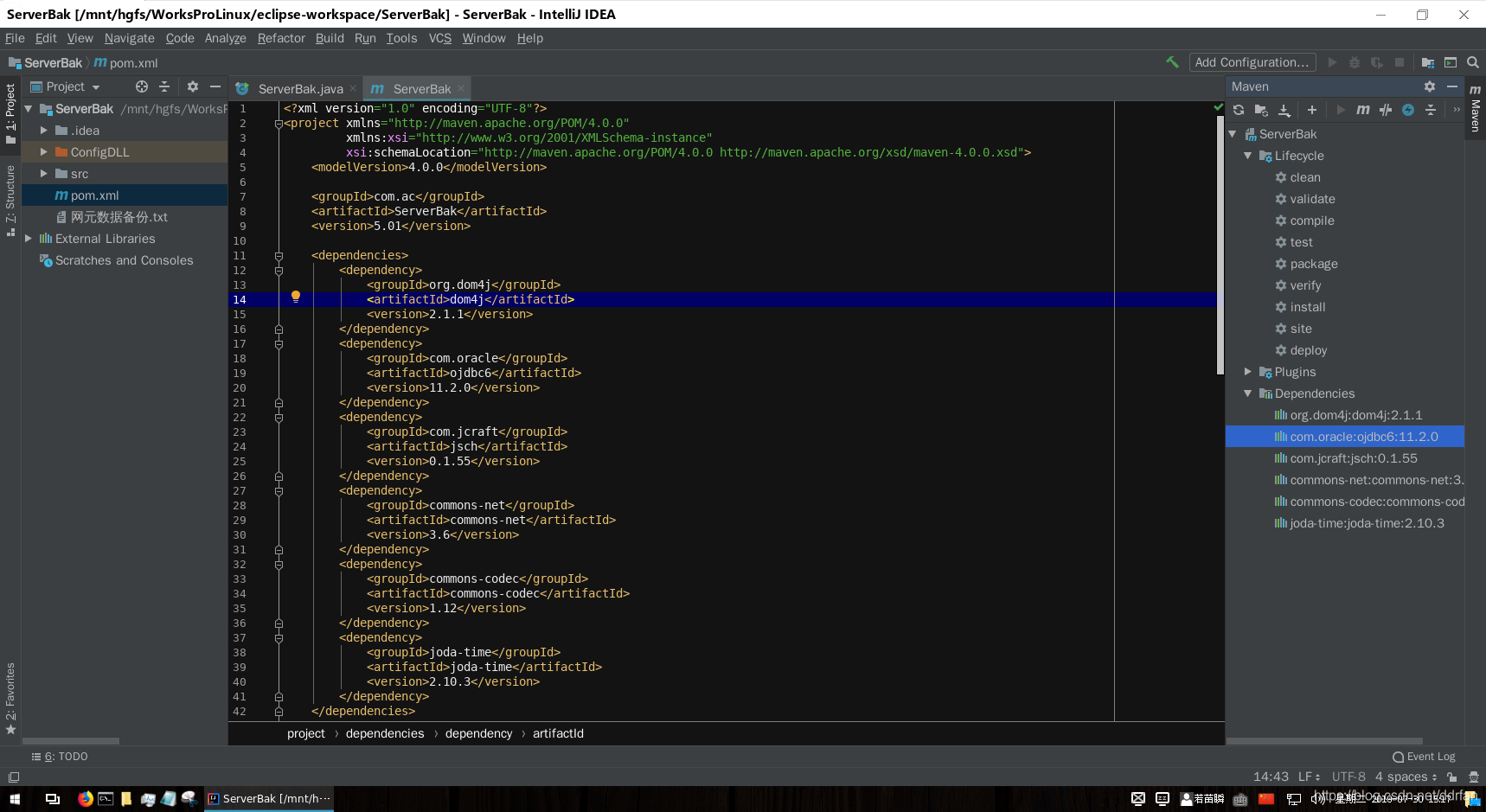Click the Project panel horizontal scrollbar
Image resolution: width=1486 pixels, height=812 pixels.
71,741
